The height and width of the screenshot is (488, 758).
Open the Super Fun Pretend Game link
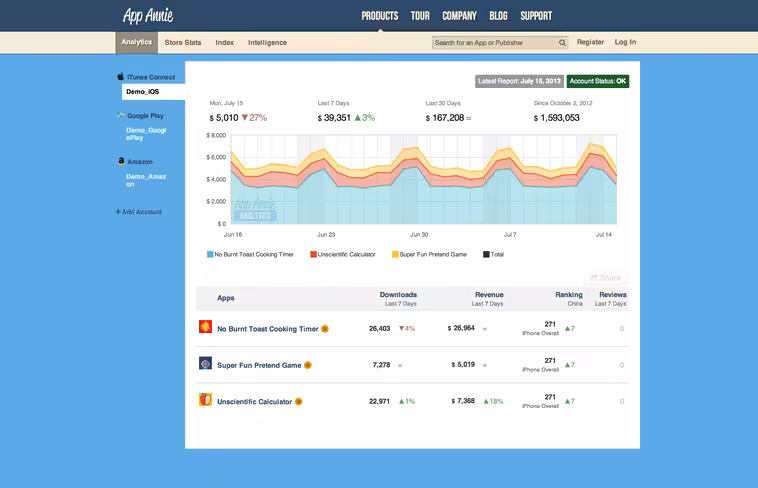pyautogui.click(x=259, y=365)
